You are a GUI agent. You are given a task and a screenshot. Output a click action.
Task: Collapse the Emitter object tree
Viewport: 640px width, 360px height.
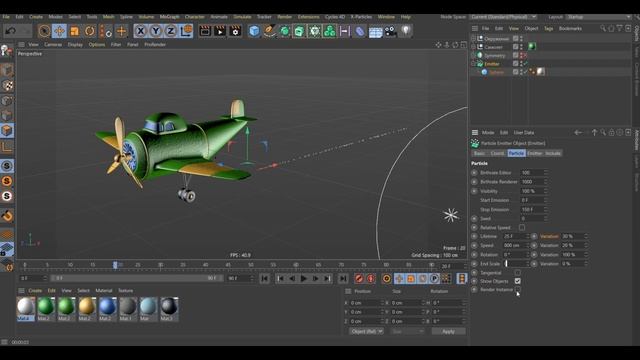(473, 64)
